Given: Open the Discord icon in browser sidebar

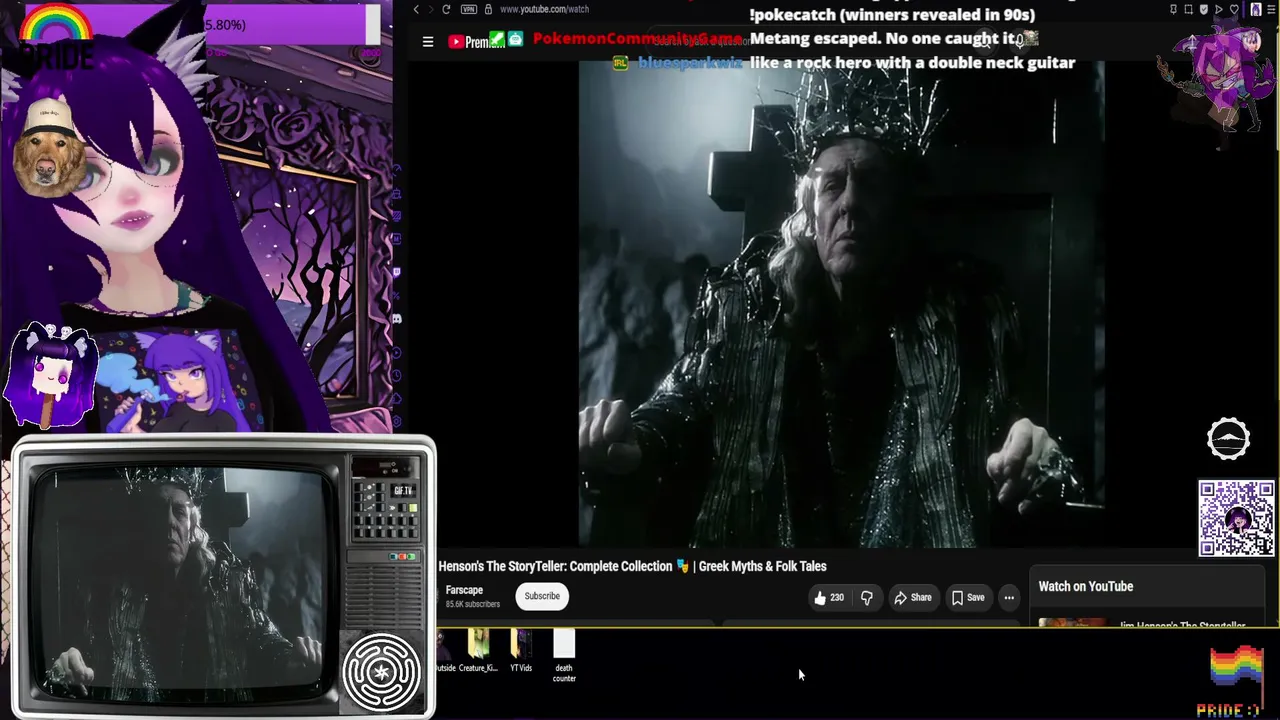Looking at the screenshot, I should [x=397, y=319].
